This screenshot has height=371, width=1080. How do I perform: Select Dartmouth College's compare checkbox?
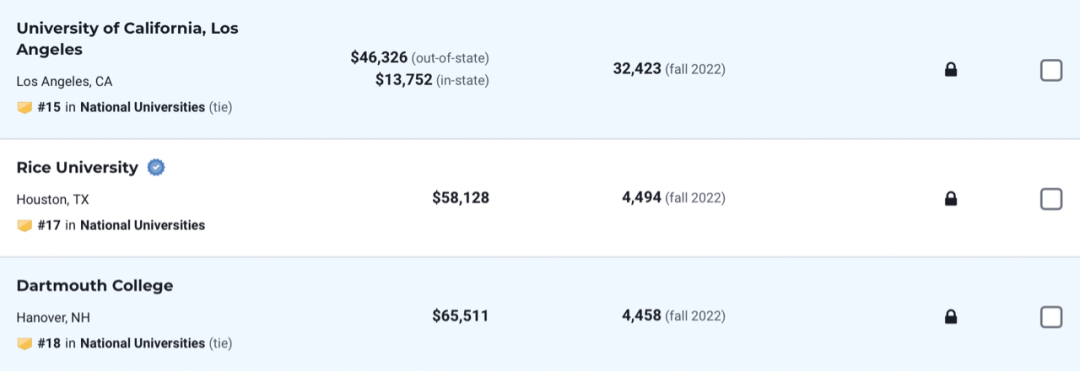click(1051, 317)
